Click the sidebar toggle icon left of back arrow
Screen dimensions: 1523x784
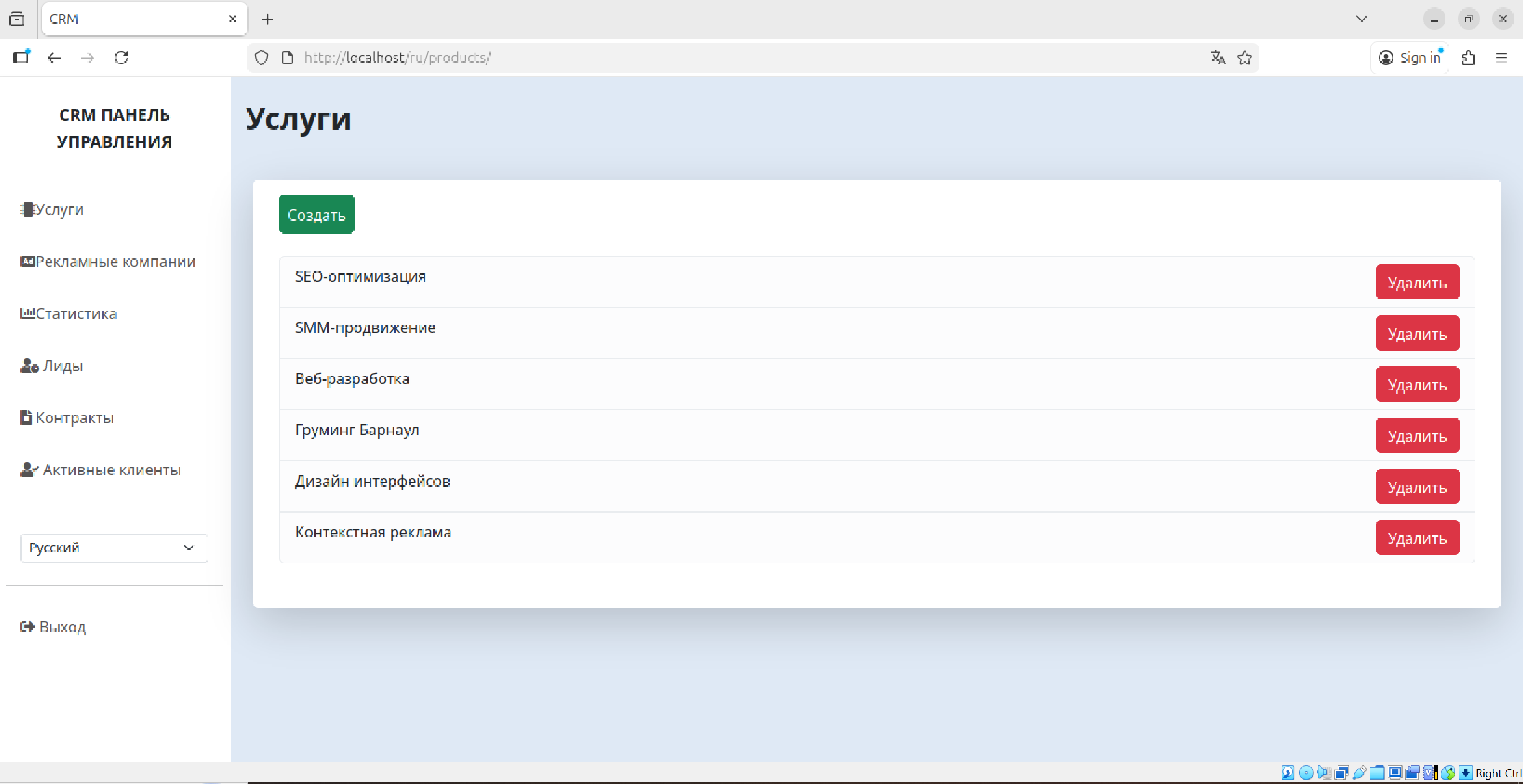pos(22,57)
